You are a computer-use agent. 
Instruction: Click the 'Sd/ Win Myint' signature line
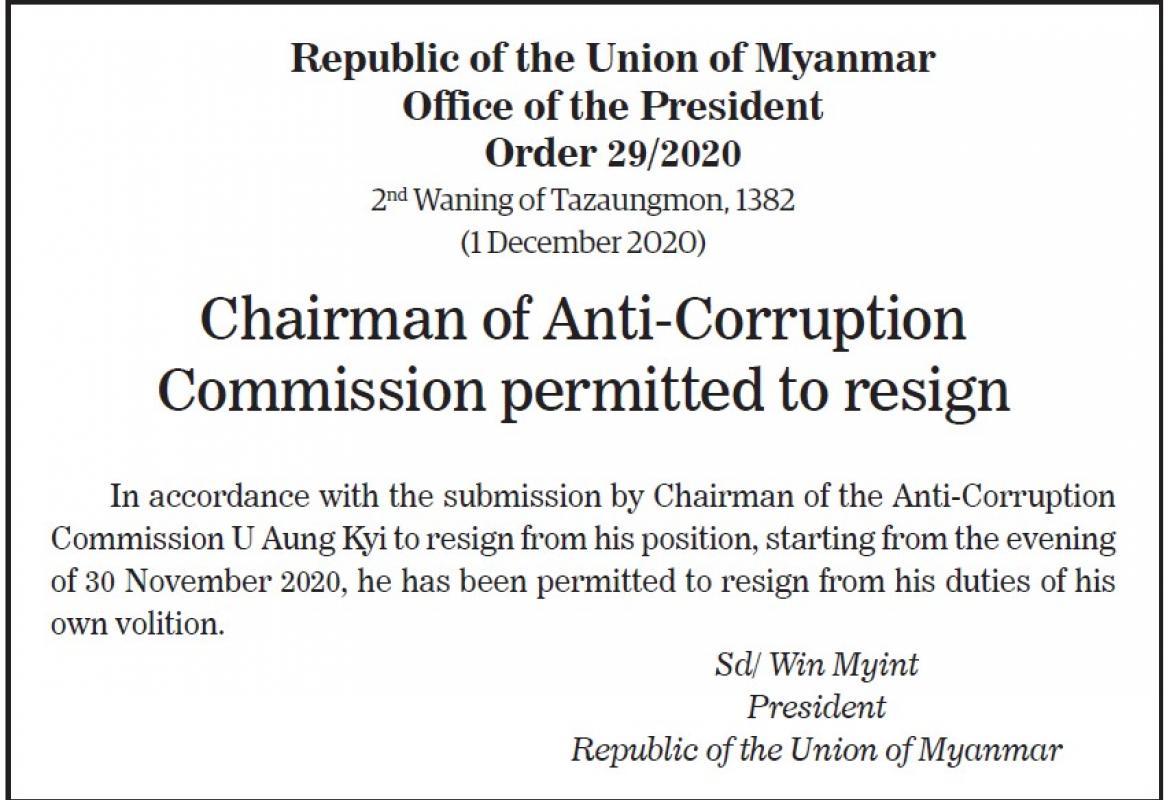pos(817,665)
